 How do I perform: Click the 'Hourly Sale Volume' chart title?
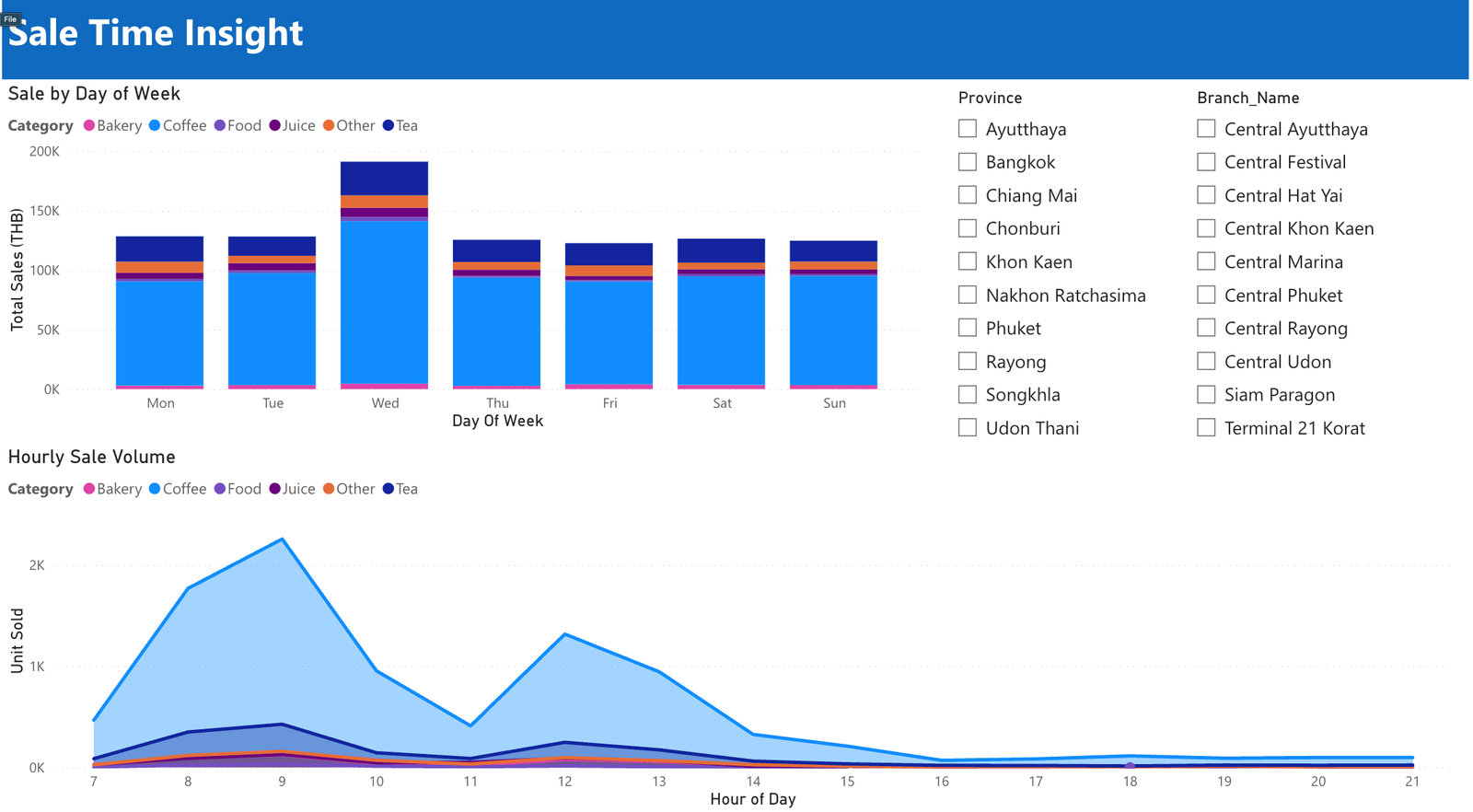point(91,457)
